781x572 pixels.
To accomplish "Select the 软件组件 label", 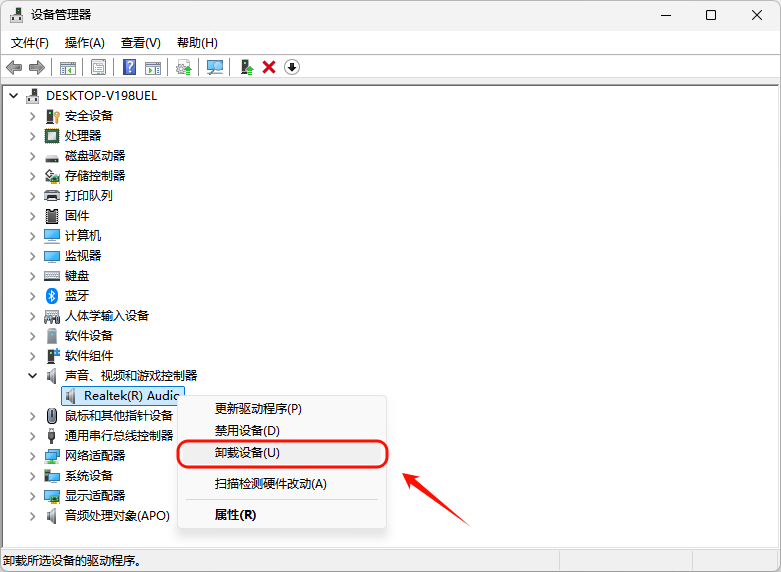I will [89, 356].
